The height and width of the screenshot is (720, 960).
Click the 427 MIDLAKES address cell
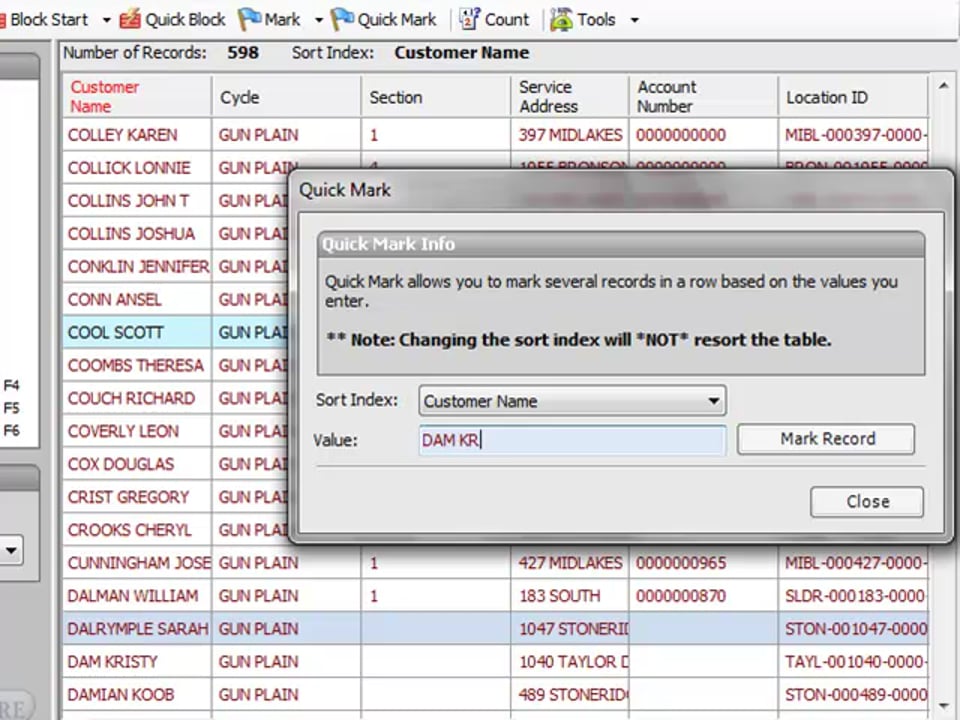coord(570,563)
